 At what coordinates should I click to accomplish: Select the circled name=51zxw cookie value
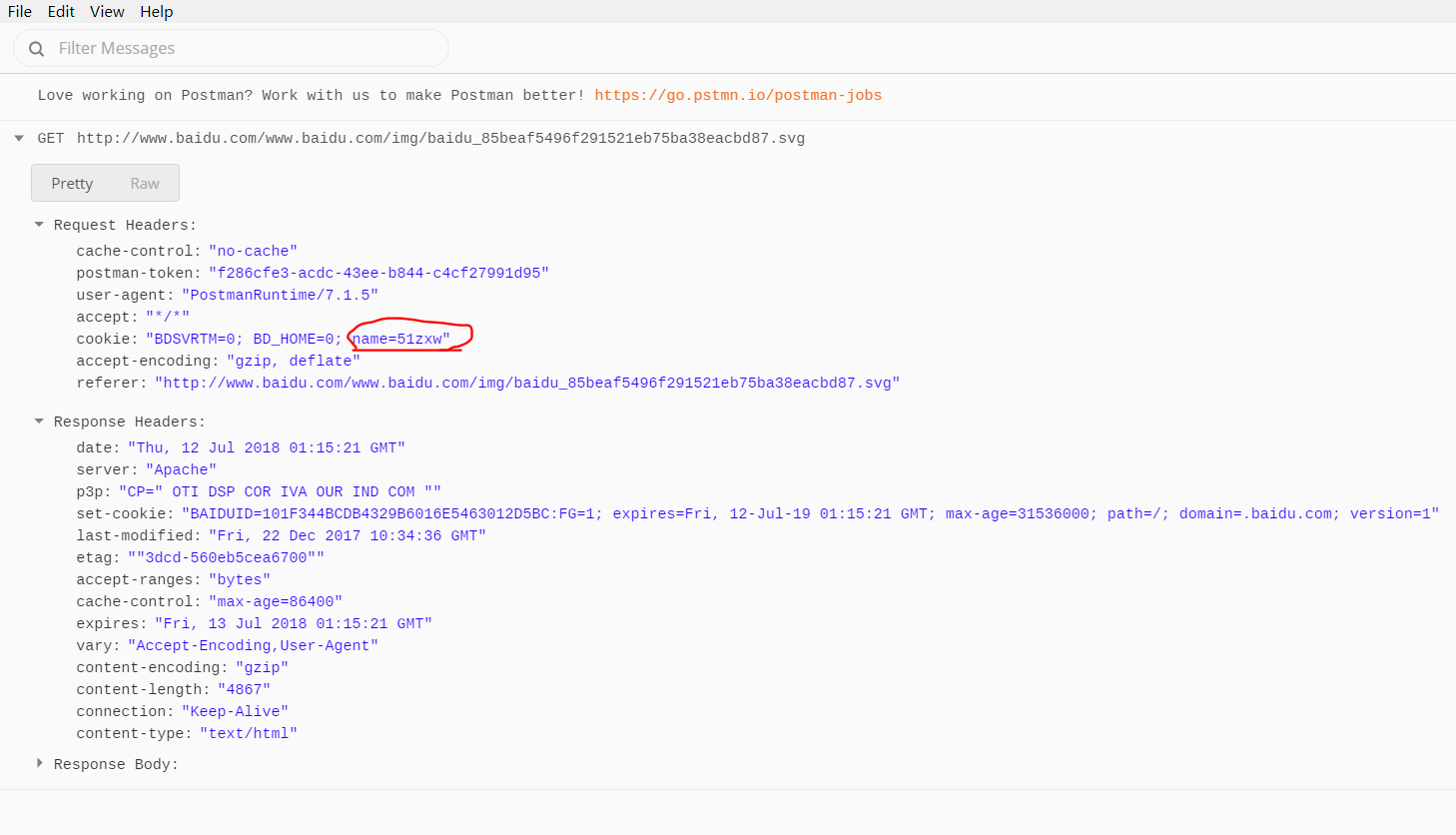pos(403,338)
